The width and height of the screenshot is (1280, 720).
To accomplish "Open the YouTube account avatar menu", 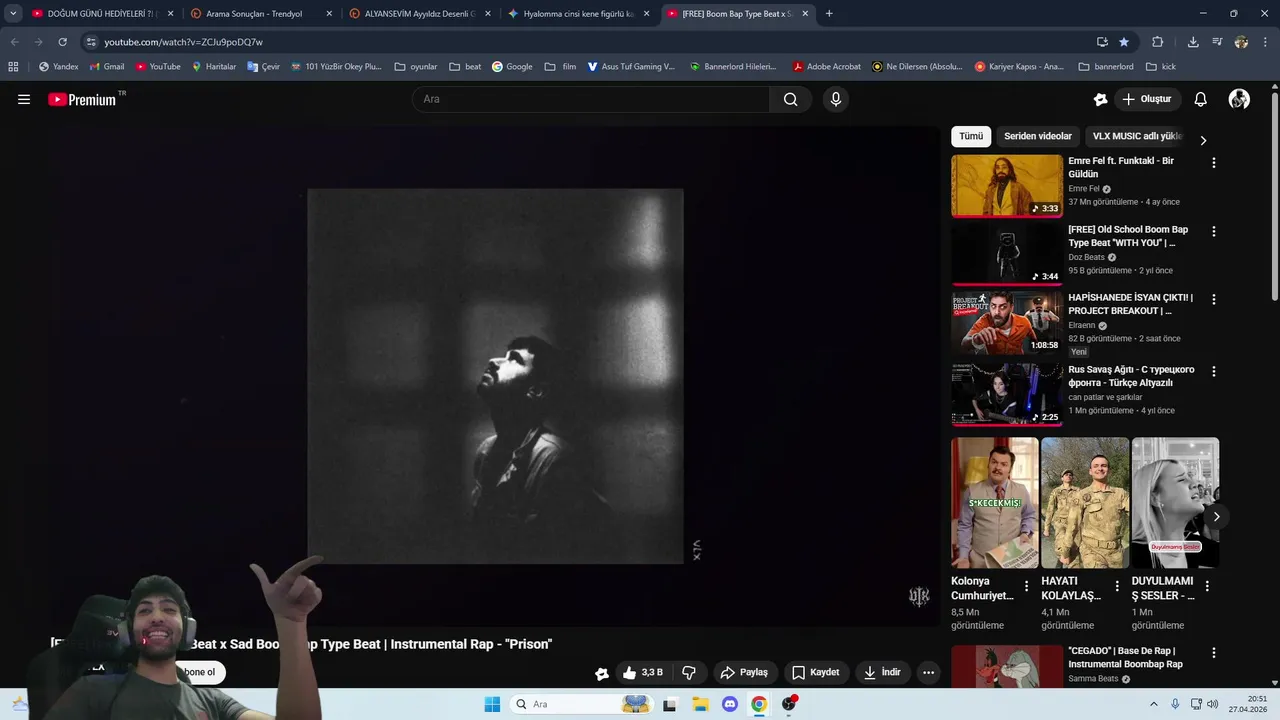I will pyautogui.click(x=1239, y=99).
